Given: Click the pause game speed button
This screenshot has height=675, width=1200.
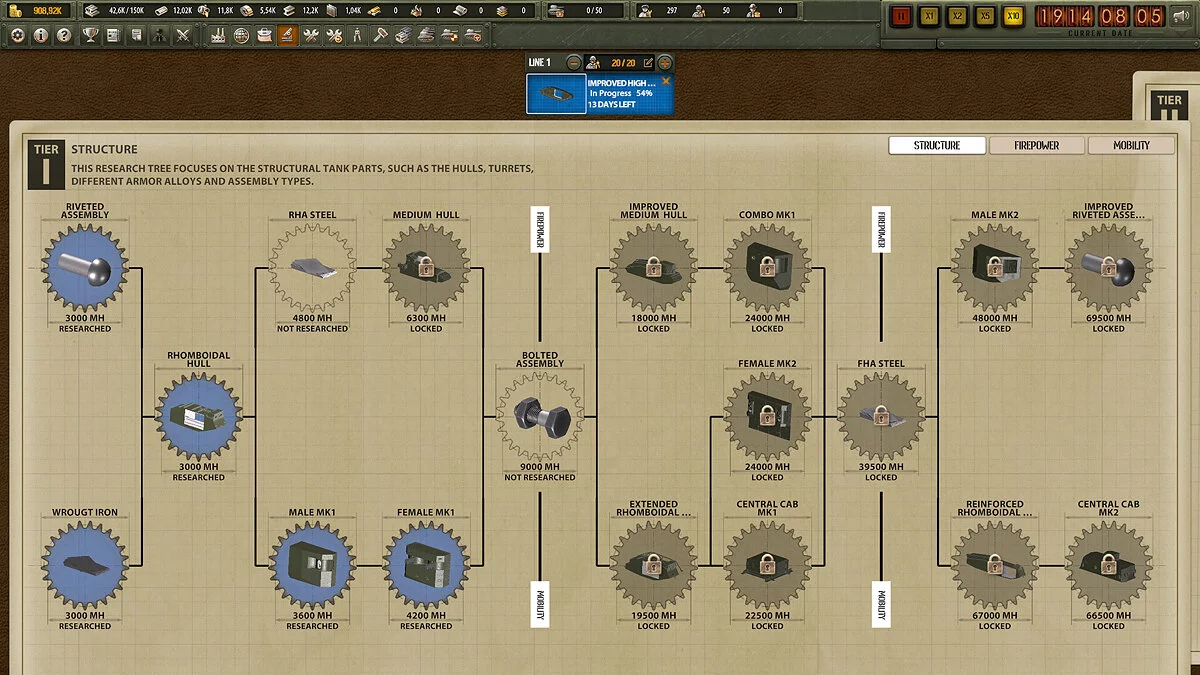Looking at the screenshot, I should coord(902,17).
